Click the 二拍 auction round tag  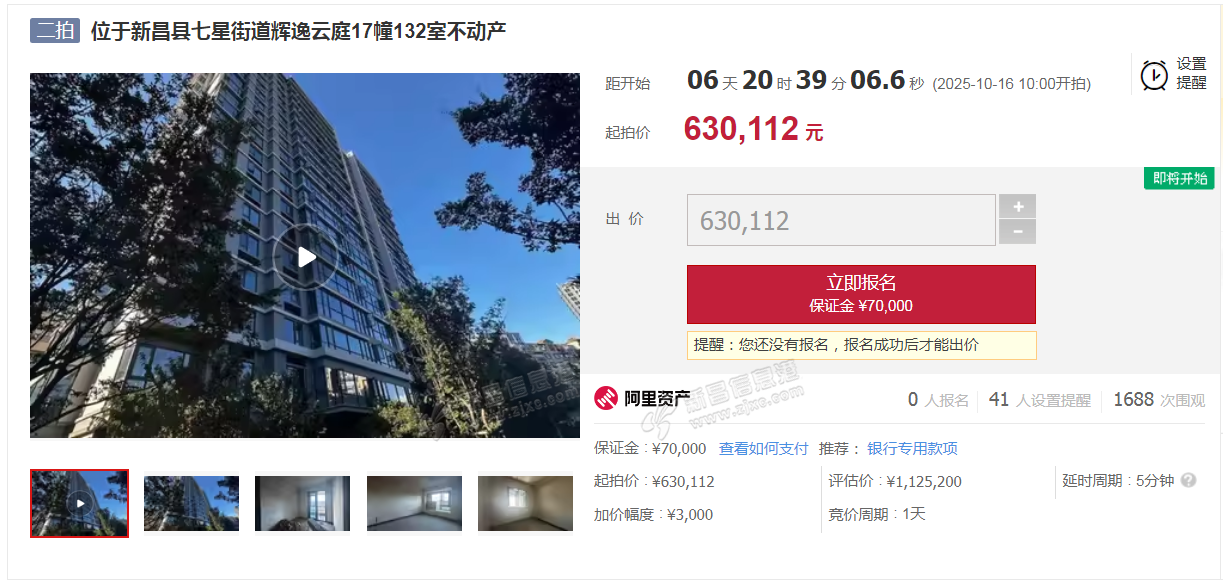tap(55, 31)
